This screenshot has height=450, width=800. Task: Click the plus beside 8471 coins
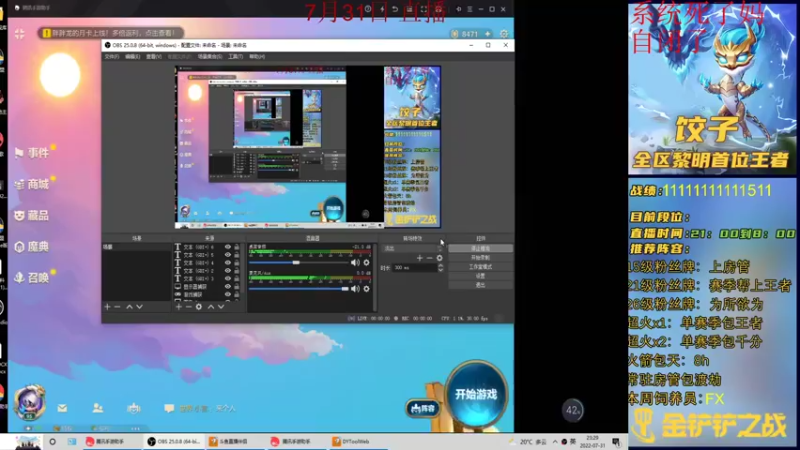click(x=488, y=34)
